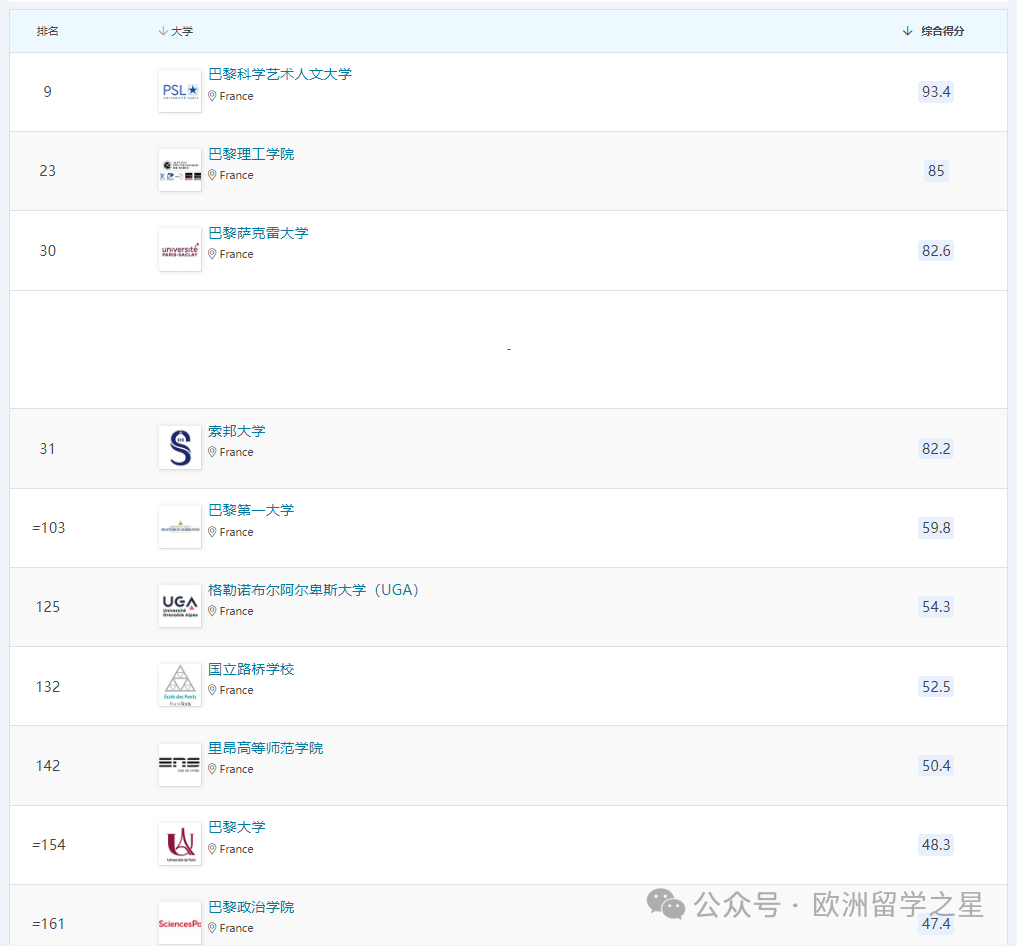Click the Panthéon-Sorbonne logo thumbnail
The width and height of the screenshot is (1017, 946).
coord(180,527)
